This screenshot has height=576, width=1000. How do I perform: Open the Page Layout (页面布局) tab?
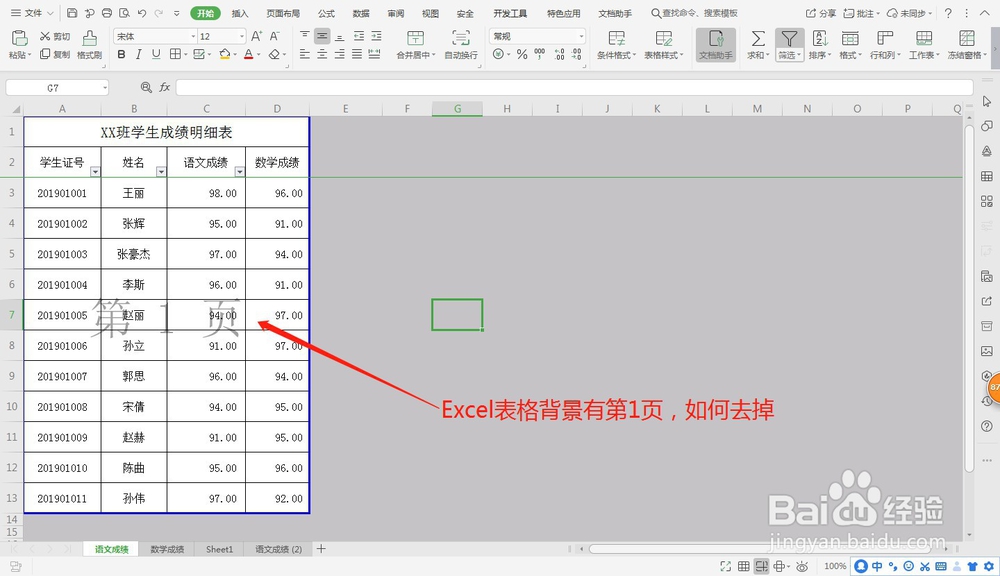pyautogui.click(x=283, y=13)
